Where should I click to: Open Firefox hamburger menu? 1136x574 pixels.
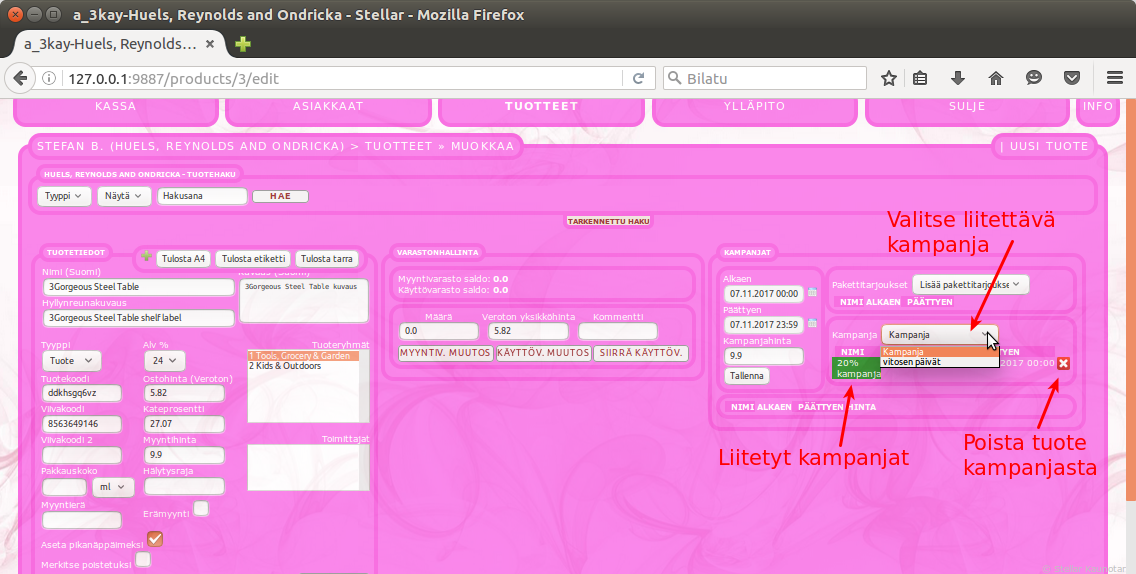pyautogui.click(x=1115, y=78)
